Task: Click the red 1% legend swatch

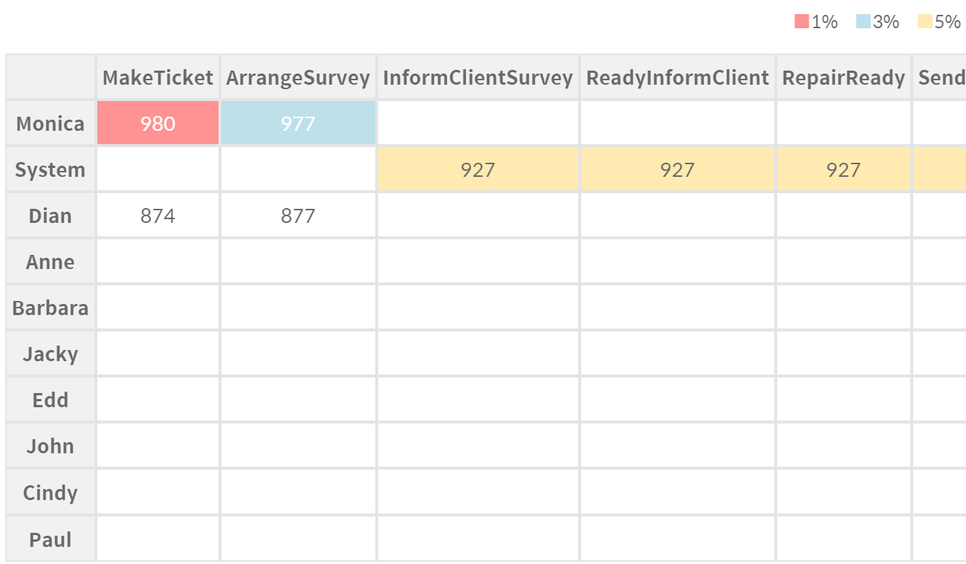Action: point(801,22)
